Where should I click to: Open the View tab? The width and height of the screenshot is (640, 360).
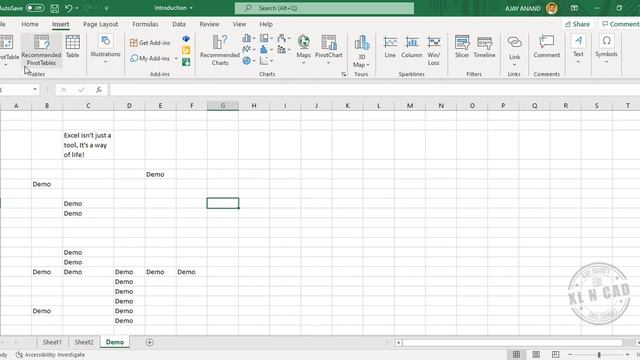(239, 24)
